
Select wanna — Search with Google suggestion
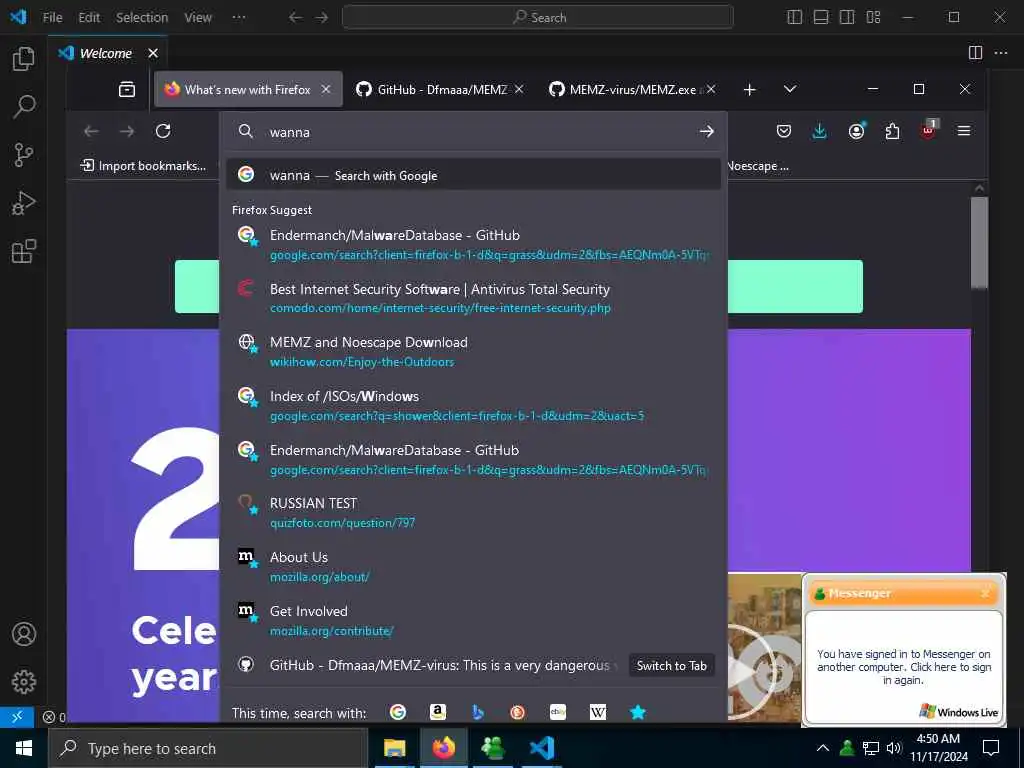pos(473,175)
